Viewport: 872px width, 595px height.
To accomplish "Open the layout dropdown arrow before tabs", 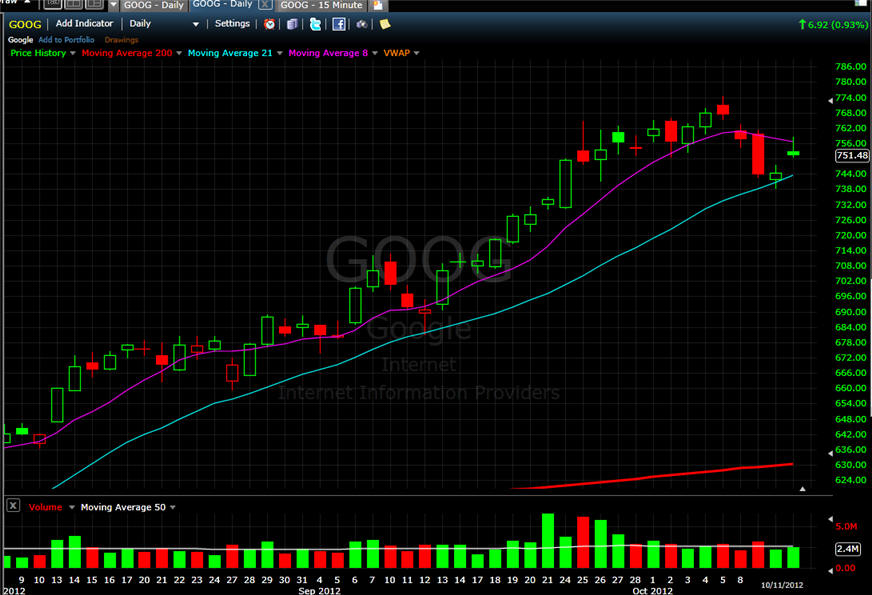I will click(x=113, y=4).
